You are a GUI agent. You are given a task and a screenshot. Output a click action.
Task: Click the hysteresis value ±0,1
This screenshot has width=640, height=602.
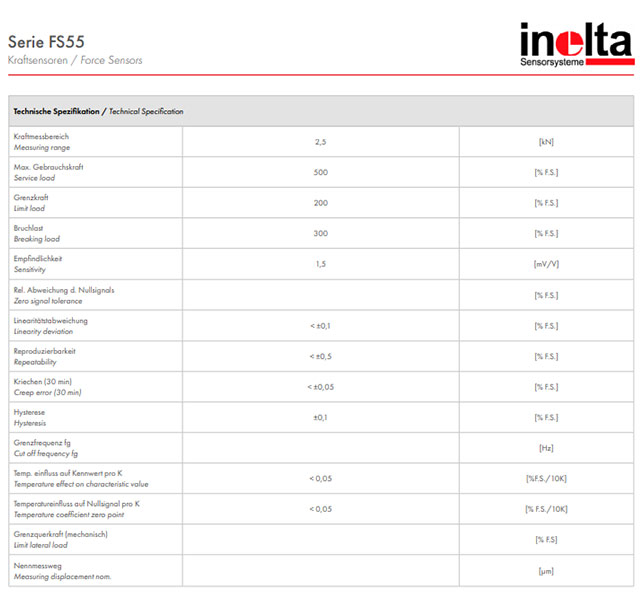point(320,418)
